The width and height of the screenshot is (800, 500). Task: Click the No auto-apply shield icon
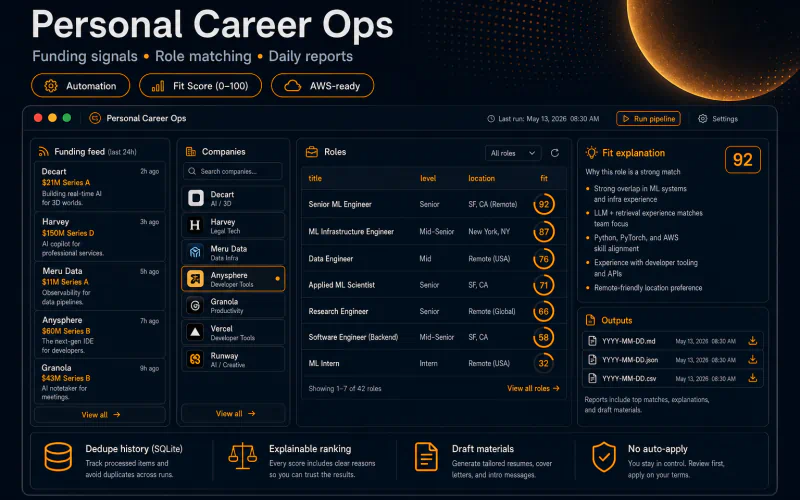point(604,457)
